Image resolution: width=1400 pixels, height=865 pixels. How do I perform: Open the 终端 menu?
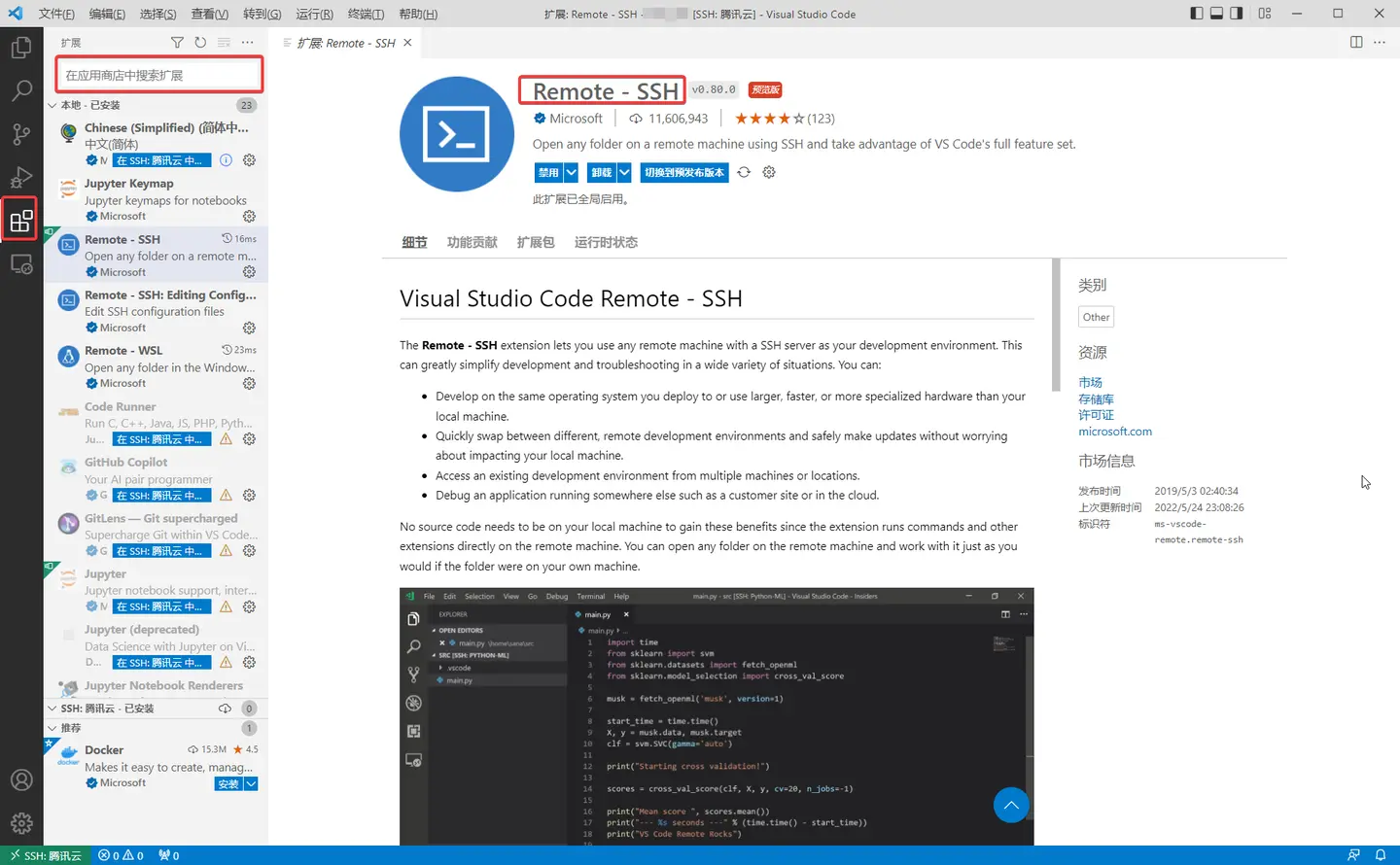click(366, 14)
